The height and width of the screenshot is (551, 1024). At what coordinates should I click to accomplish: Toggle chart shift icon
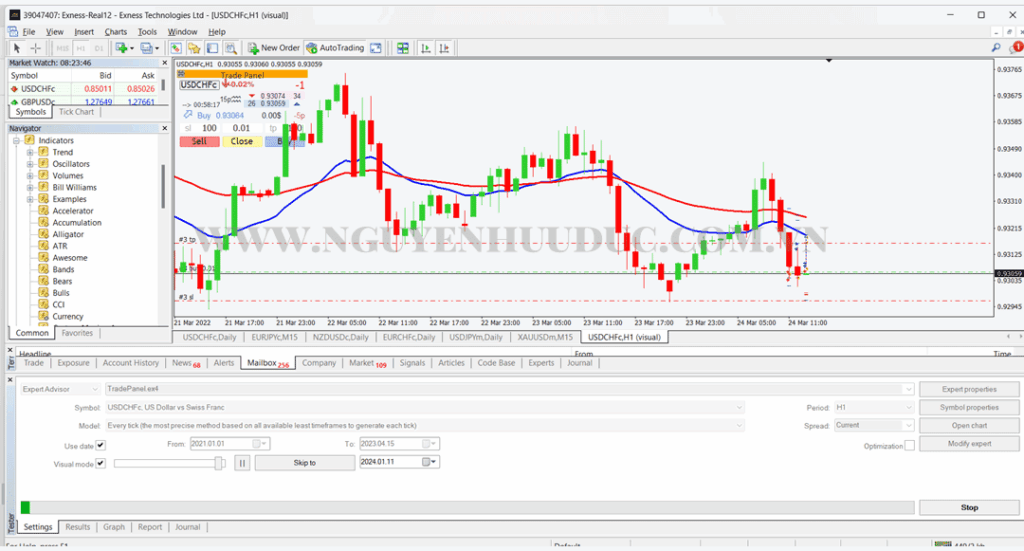tap(445, 48)
